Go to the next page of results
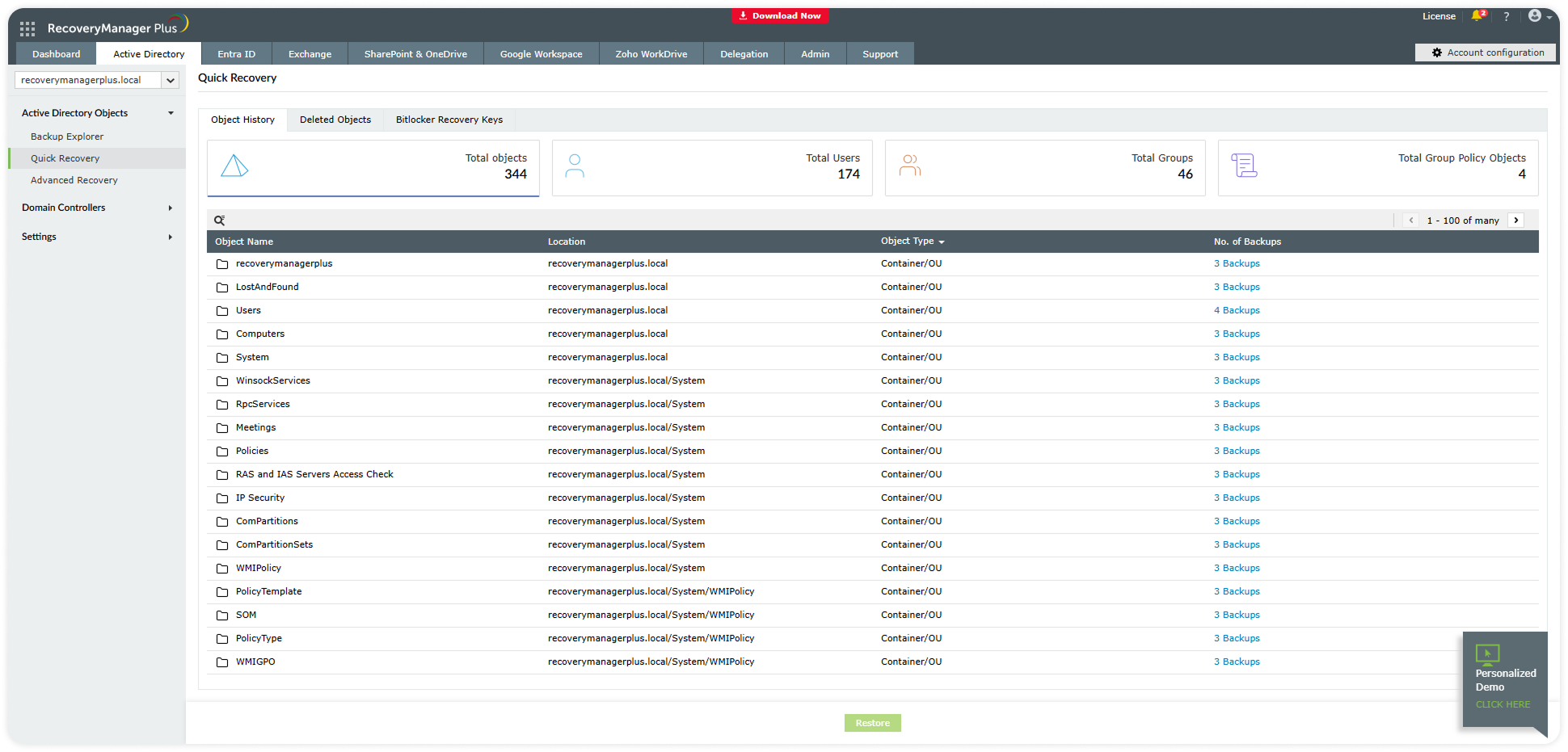The image size is (1568, 752). click(x=1516, y=221)
